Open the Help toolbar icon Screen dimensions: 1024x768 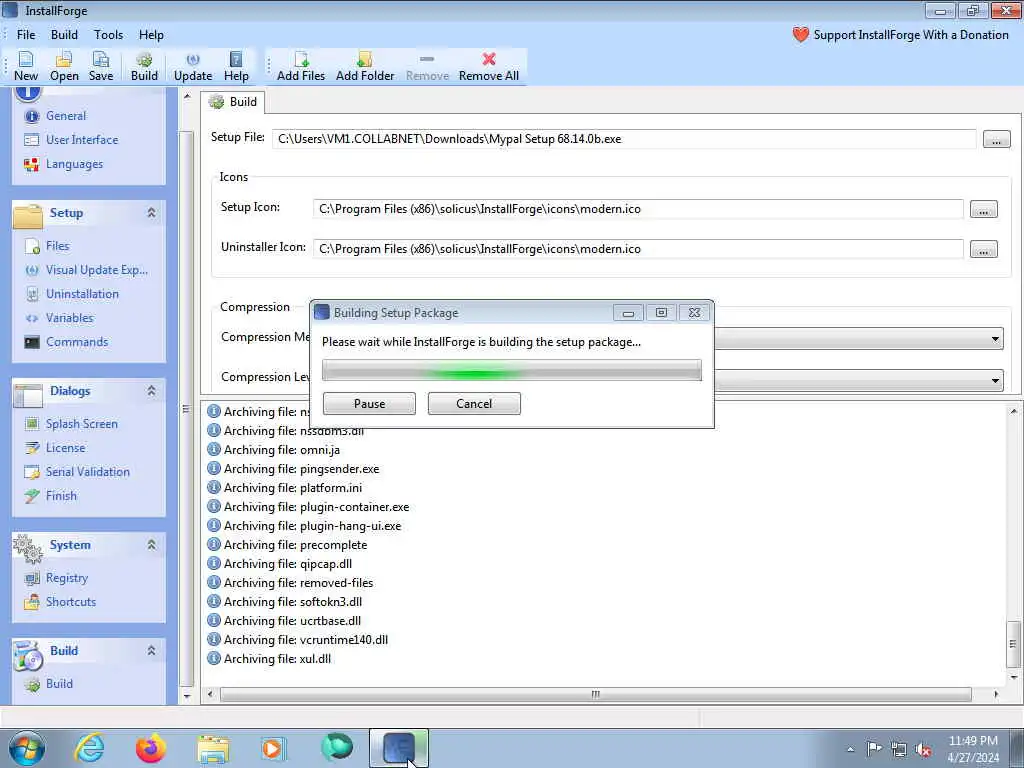[x=236, y=67]
